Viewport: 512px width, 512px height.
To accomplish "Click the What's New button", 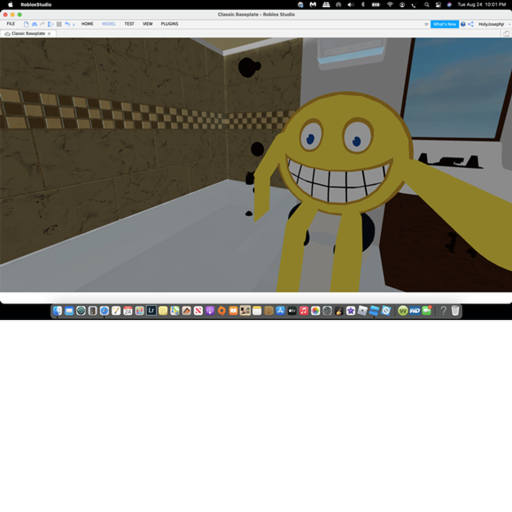I will [445, 24].
